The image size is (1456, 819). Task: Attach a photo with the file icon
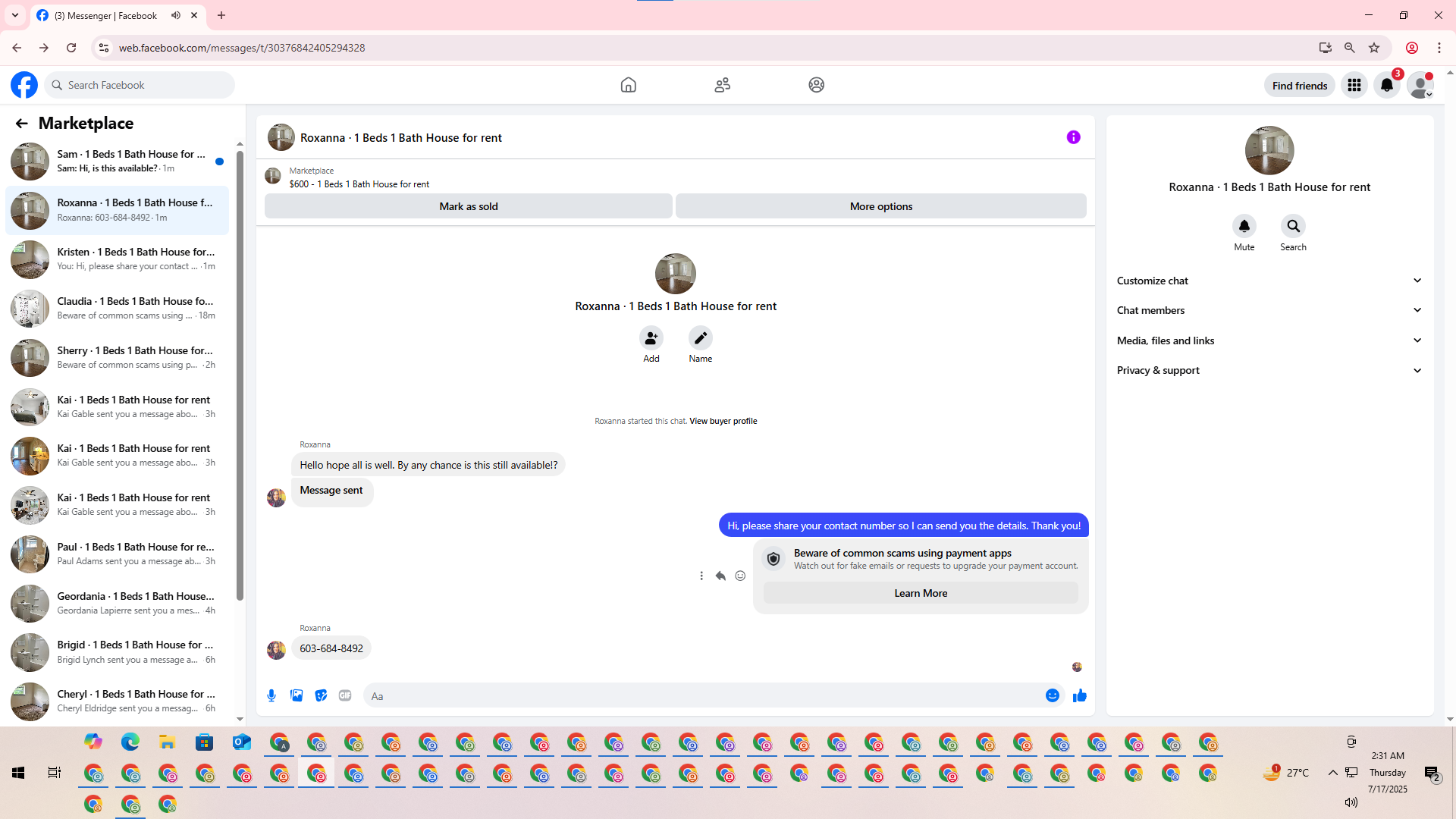297,695
